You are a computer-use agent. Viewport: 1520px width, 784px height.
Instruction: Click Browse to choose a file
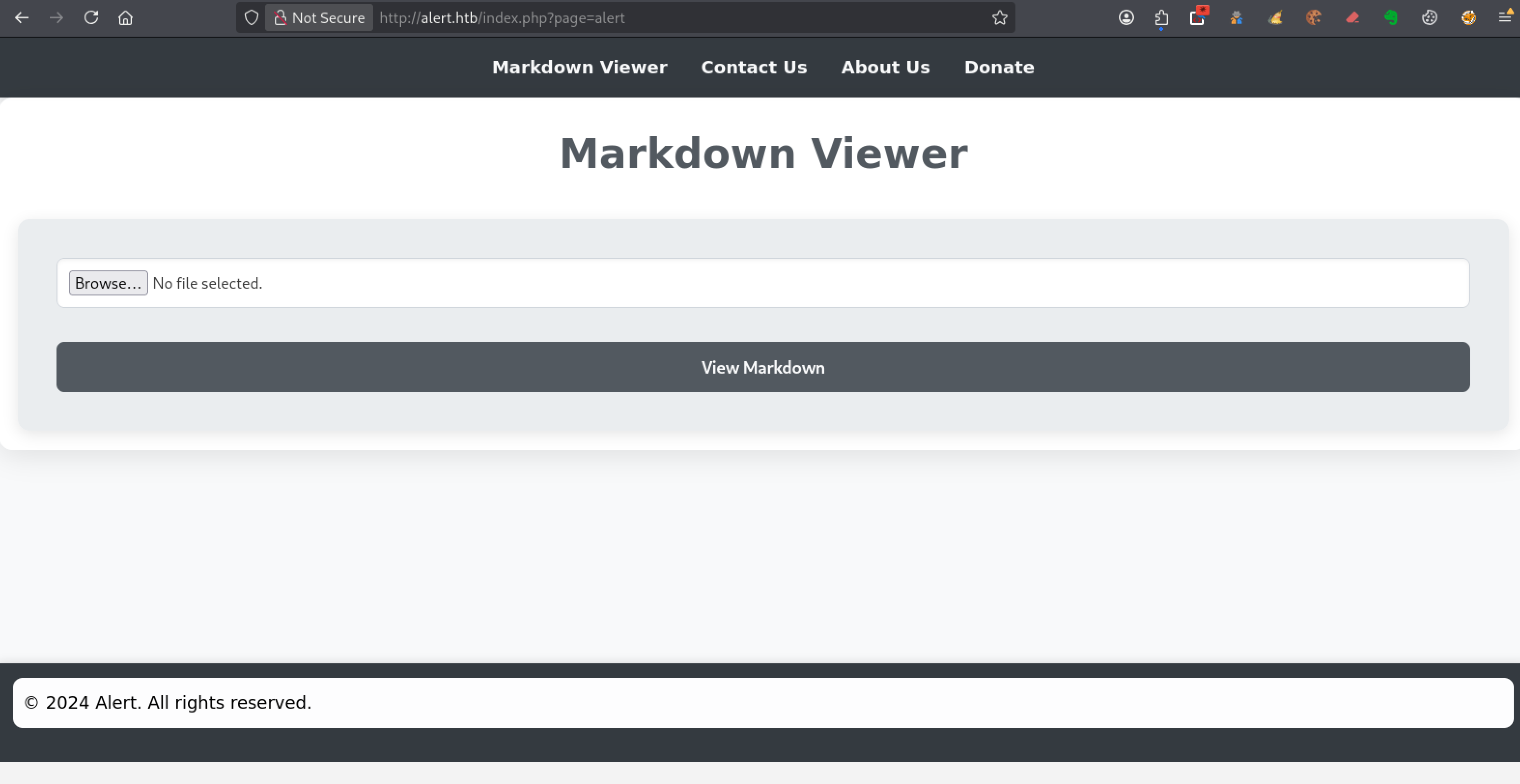click(108, 282)
